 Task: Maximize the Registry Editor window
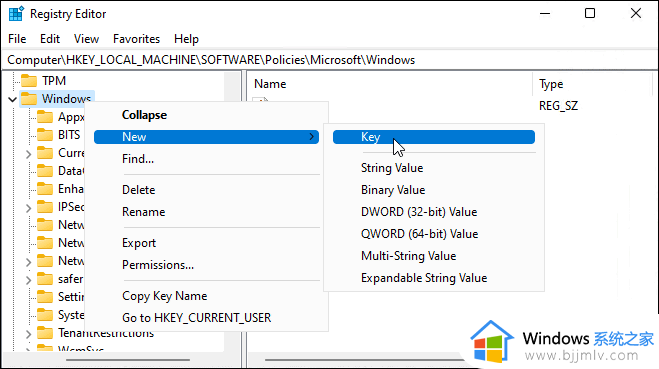tap(590, 13)
